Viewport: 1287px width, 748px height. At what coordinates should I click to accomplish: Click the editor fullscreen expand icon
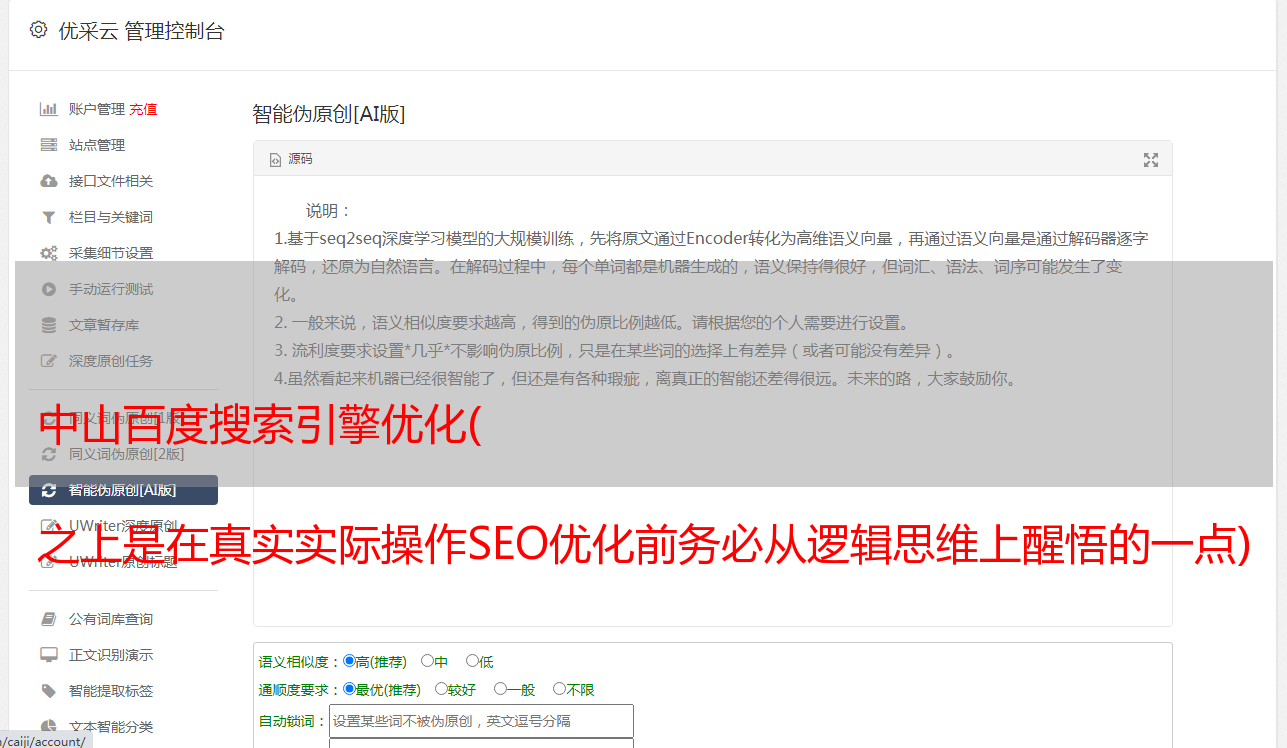pyautogui.click(x=1151, y=160)
